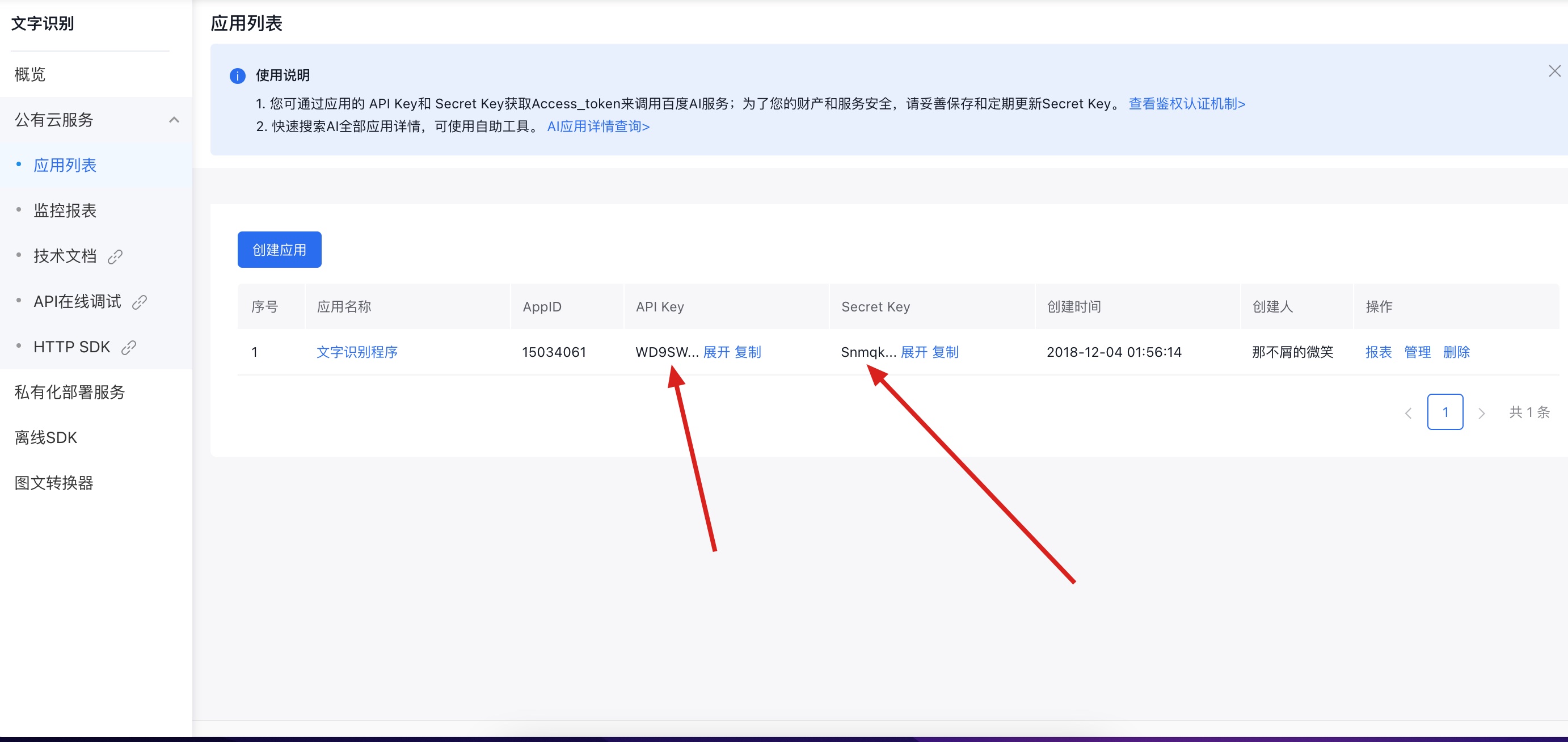This screenshot has width=1568, height=742.
Task: Open the 查看鉴权认证机制 link
Action: pyautogui.click(x=1186, y=104)
